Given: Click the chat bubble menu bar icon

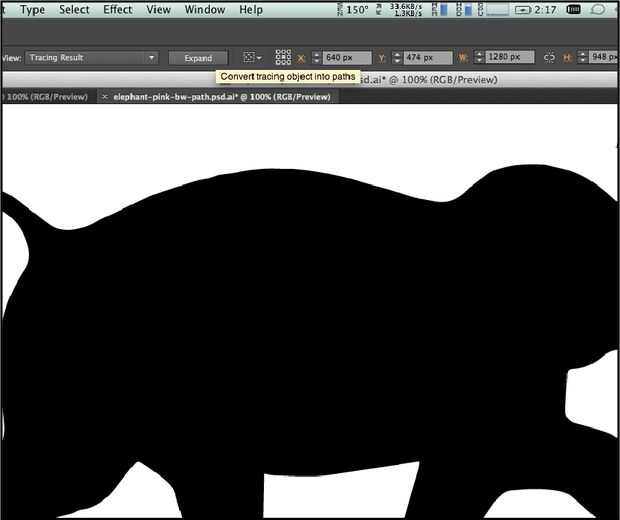Looking at the screenshot, I should (598, 9).
